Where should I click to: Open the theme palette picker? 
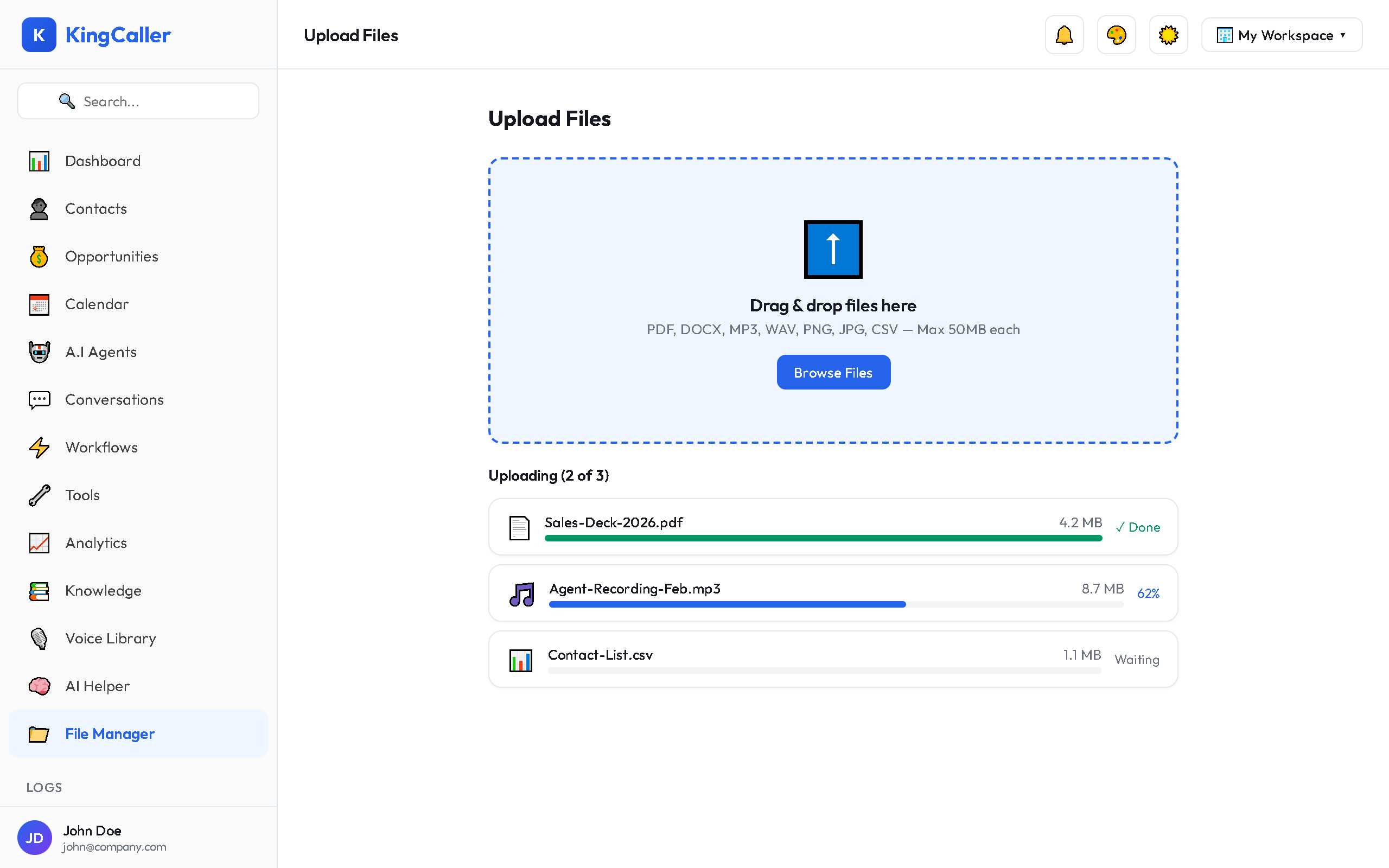(1116, 34)
